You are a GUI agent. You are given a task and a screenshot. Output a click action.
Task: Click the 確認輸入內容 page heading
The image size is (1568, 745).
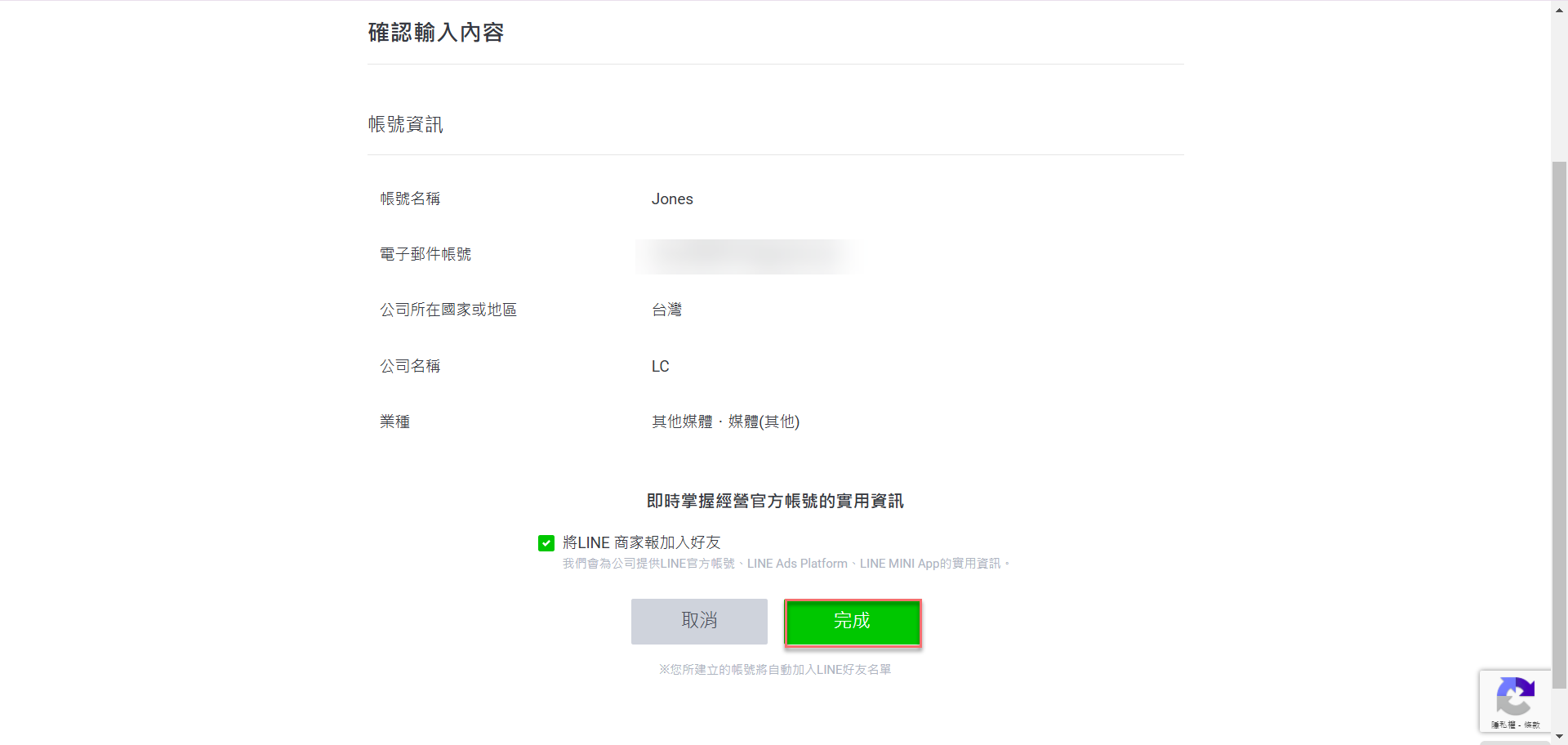point(435,33)
